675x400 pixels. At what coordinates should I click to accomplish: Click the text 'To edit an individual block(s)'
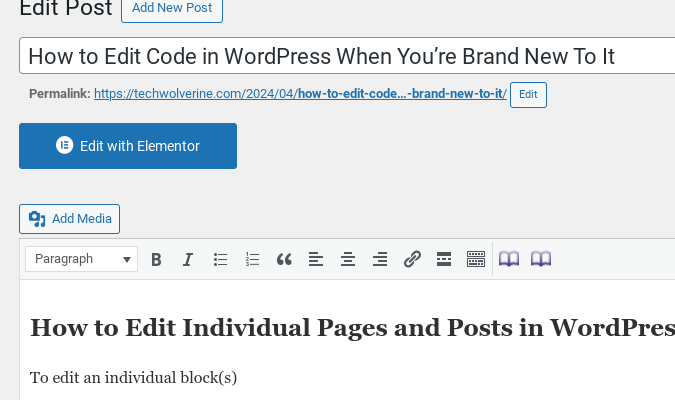click(x=133, y=378)
